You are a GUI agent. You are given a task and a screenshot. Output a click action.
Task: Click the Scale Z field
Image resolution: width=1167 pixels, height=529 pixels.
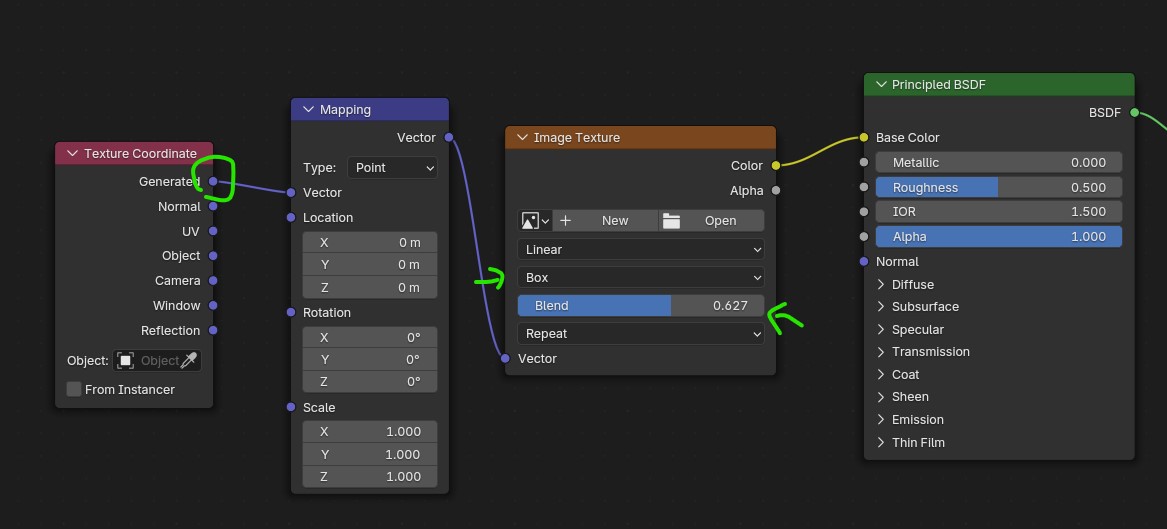[x=370, y=476]
